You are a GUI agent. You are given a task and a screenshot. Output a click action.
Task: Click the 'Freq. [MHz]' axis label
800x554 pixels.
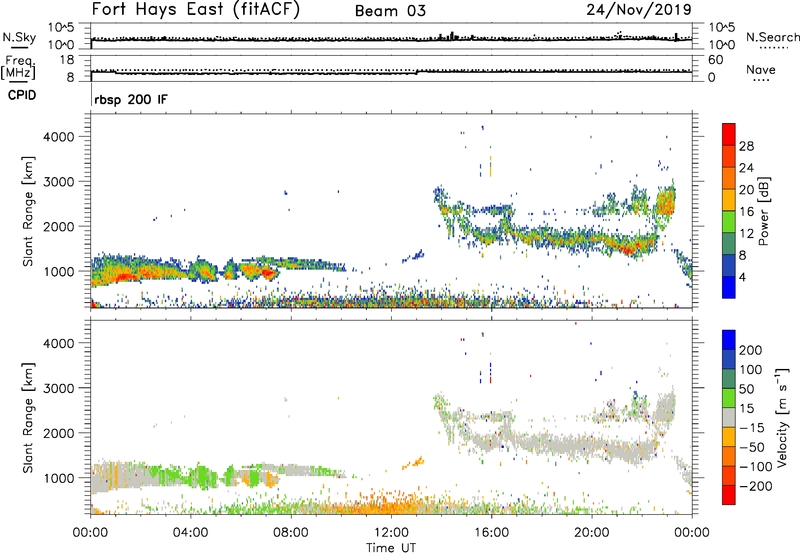pos(18,67)
